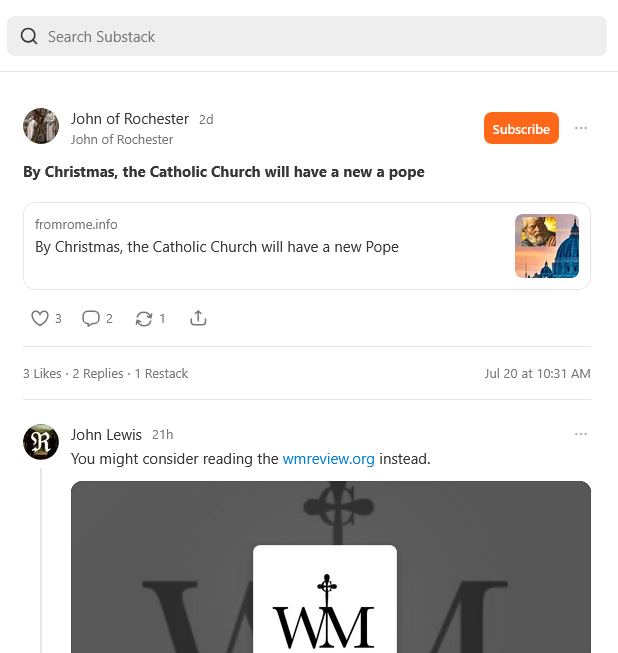Click the John Lewis commenter name
618x653 pixels.
click(x=106, y=435)
